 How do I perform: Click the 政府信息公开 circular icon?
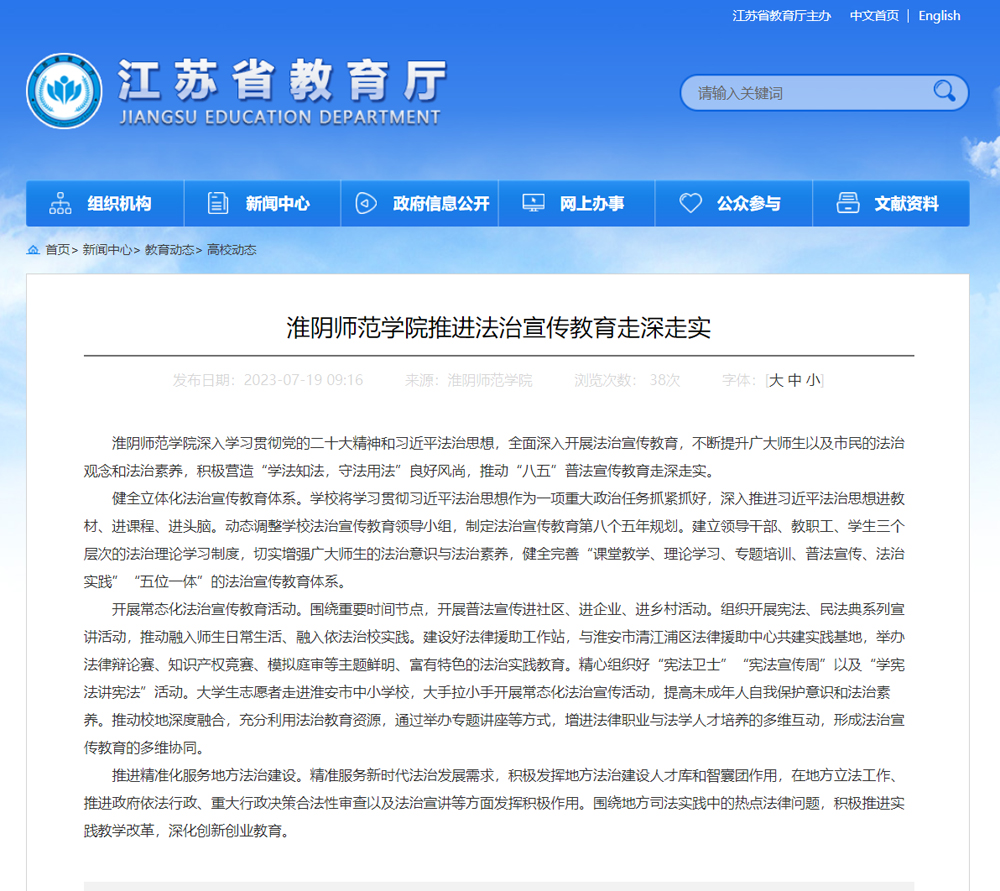coord(365,203)
